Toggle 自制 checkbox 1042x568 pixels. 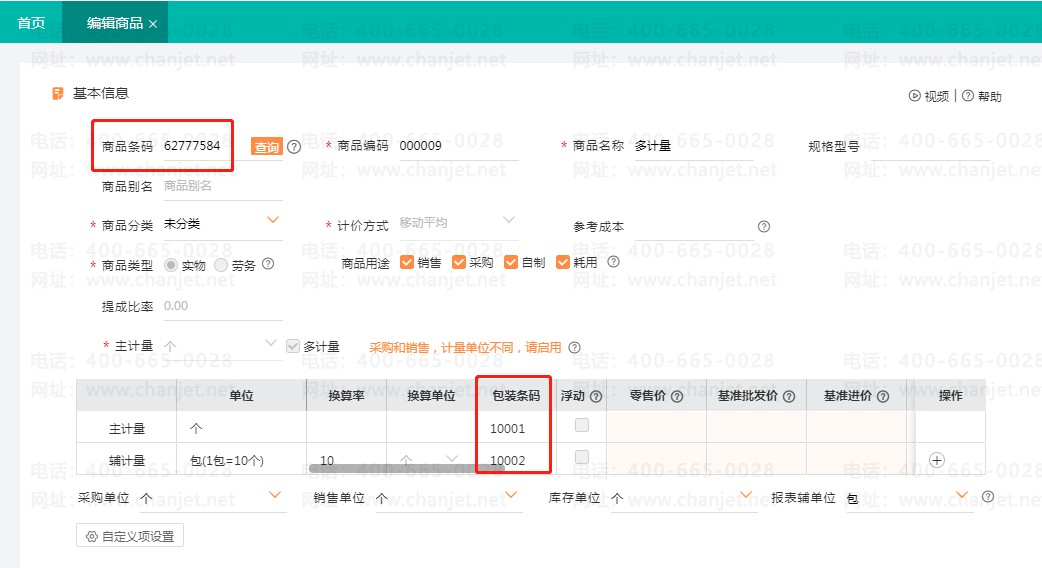point(510,262)
